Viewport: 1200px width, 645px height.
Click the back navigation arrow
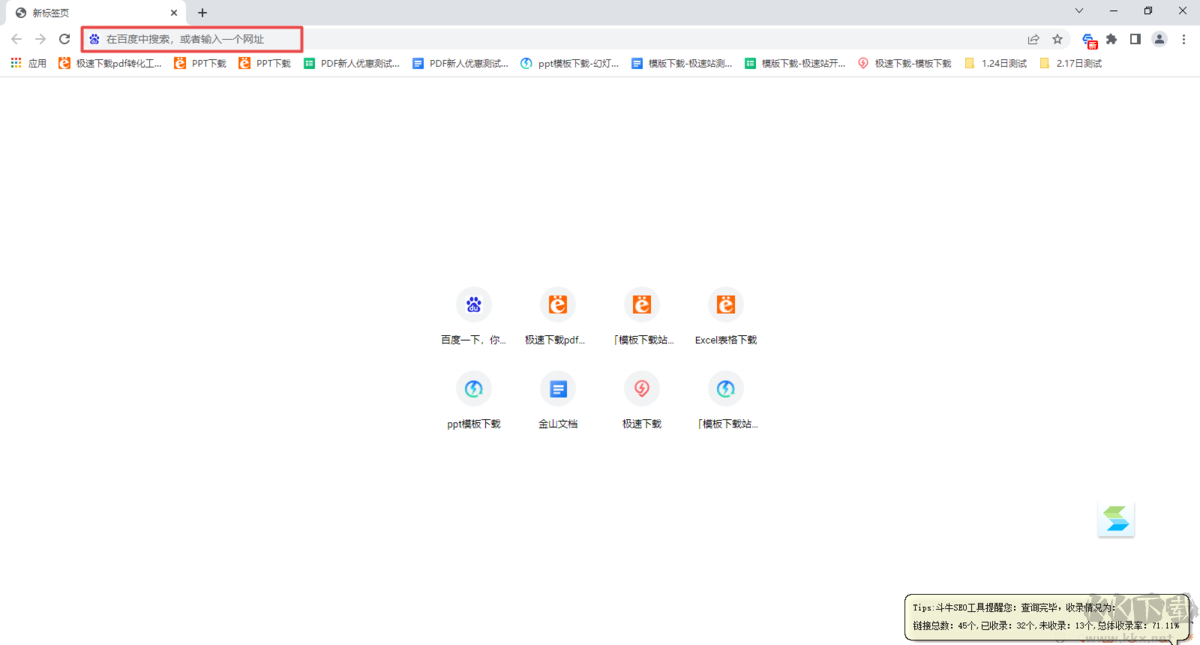click(x=16, y=39)
